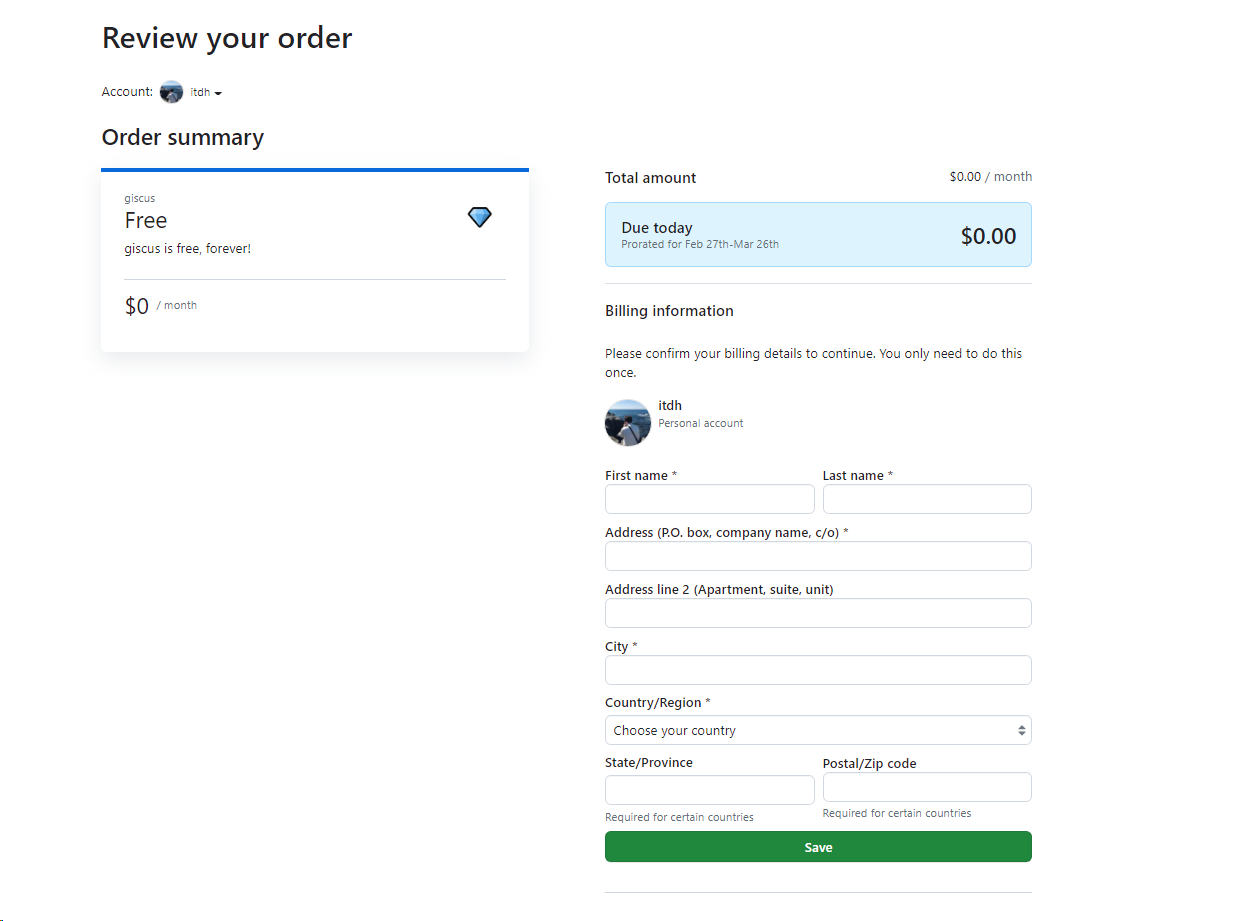The width and height of the screenshot is (1255, 921).
Task: Click the Order summary heading
Action: (x=183, y=137)
